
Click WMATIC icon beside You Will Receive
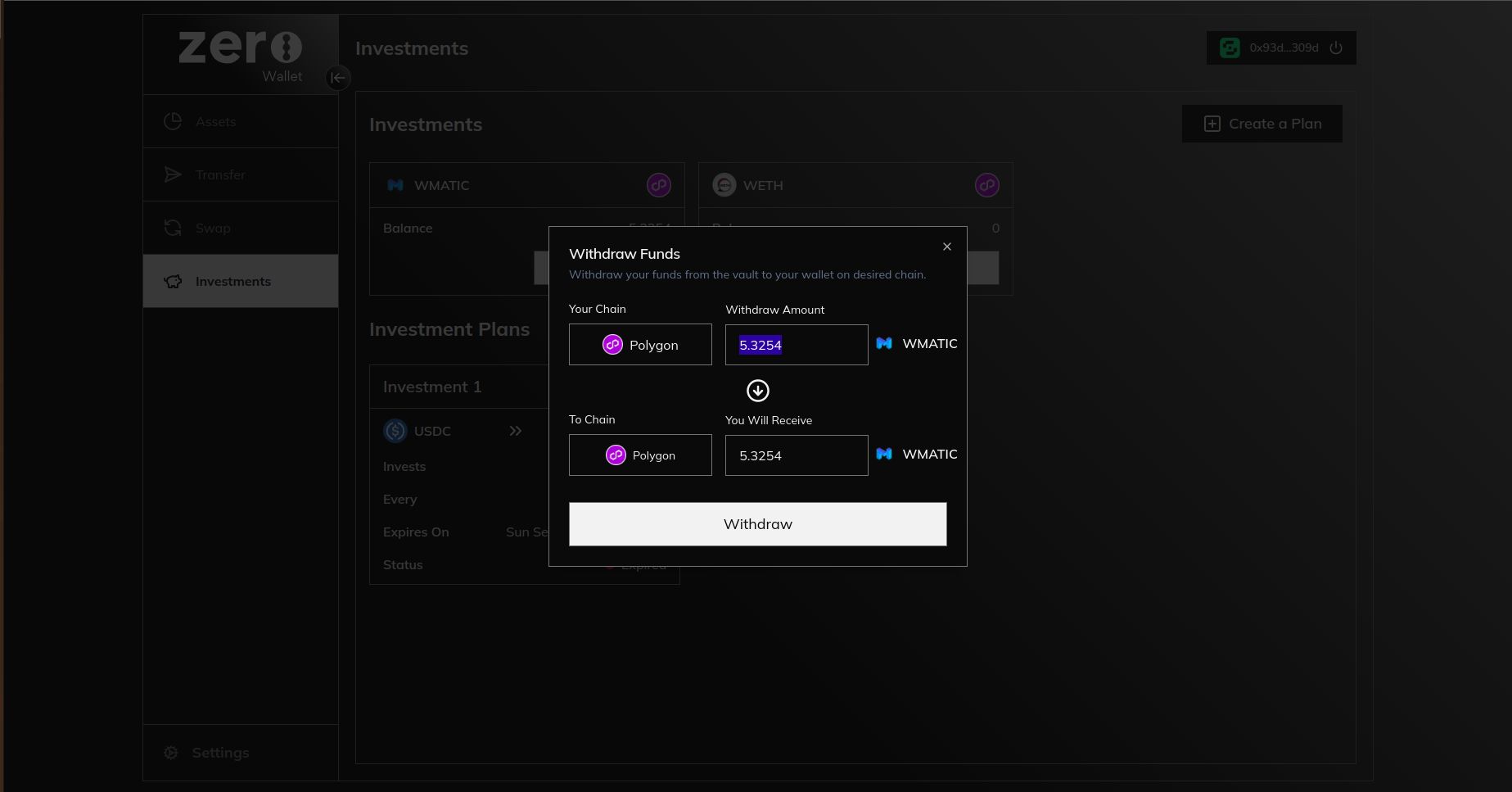pyautogui.click(x=884, y=454)
